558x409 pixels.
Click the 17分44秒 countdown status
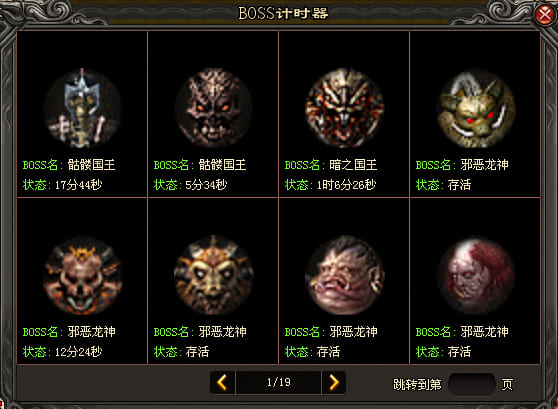click(x=78, y=185)
